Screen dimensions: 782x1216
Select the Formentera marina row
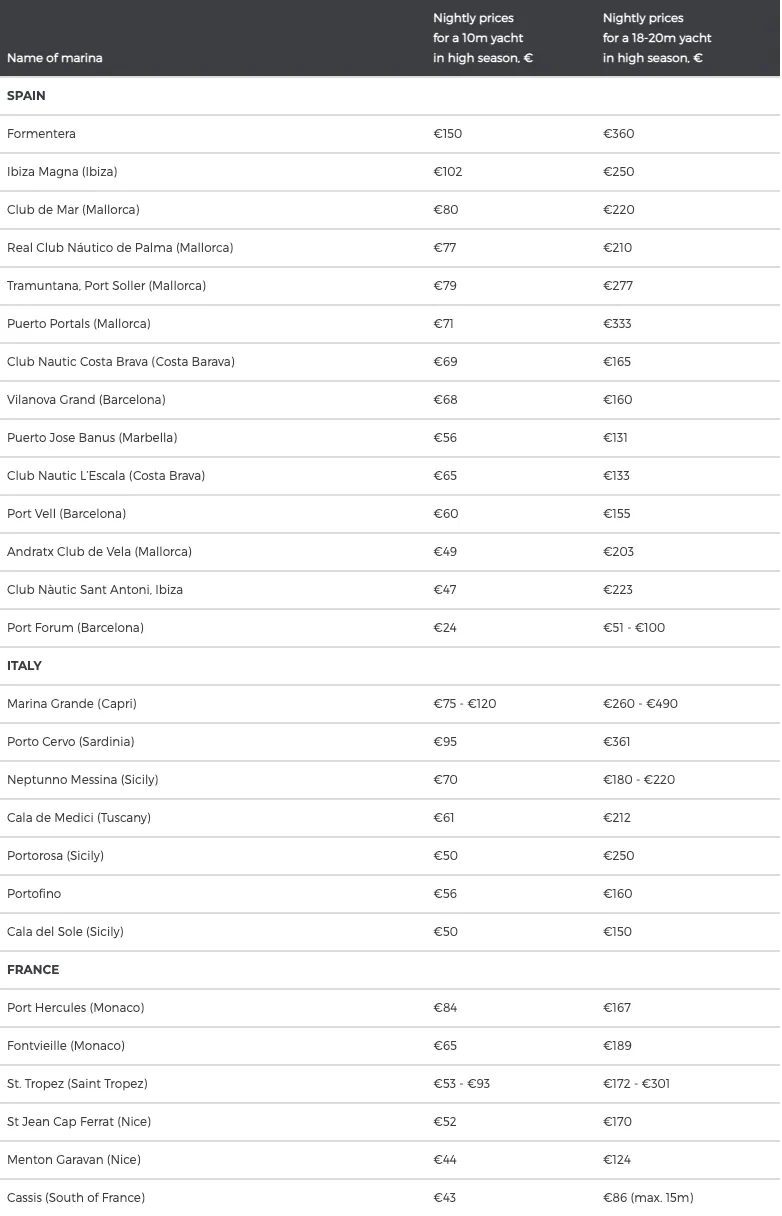click(x=390, y=134)
